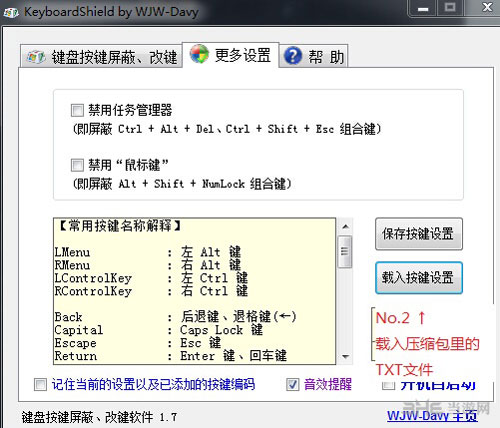Click the KeyboardShield app icon in title bar

click(11, 13)
